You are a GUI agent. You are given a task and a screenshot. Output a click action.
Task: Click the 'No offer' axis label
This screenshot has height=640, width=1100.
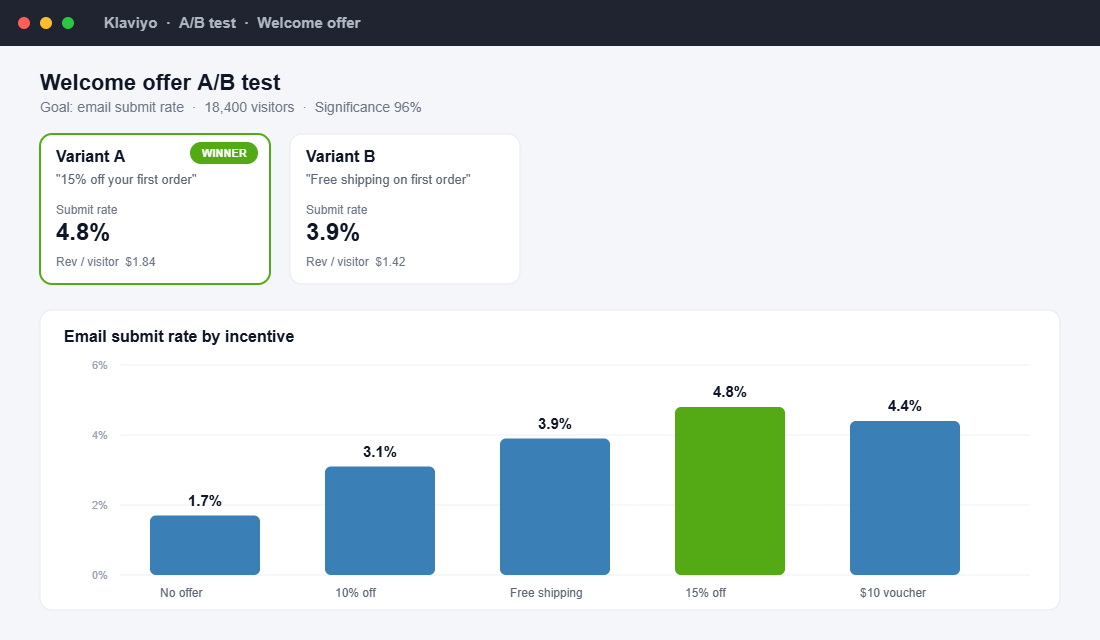(x=181, y=593)
